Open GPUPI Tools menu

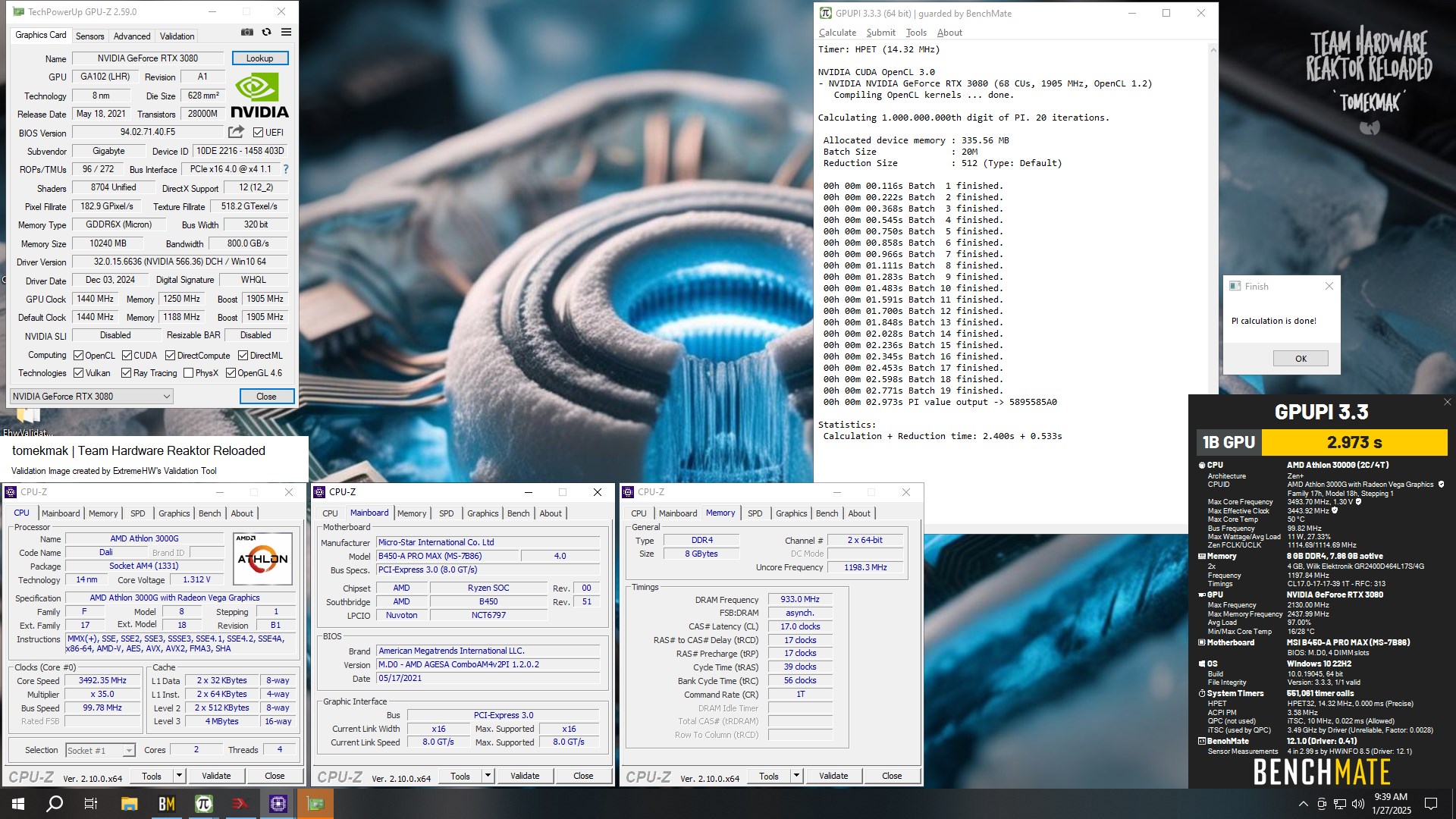click(916, 33)
